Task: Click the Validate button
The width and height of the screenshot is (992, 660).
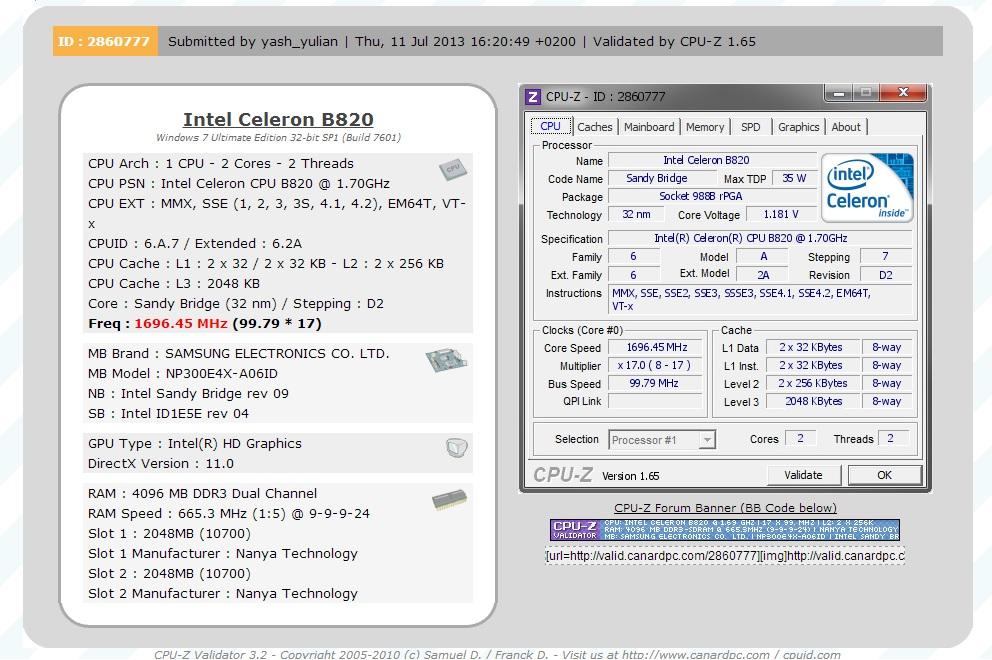Action: (803, 475)
